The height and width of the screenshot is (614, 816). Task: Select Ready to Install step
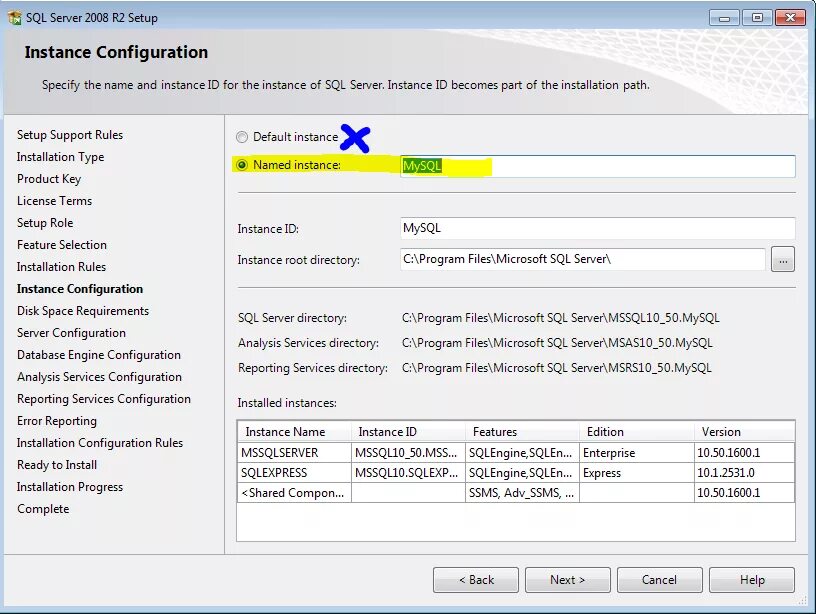[57, 465]
